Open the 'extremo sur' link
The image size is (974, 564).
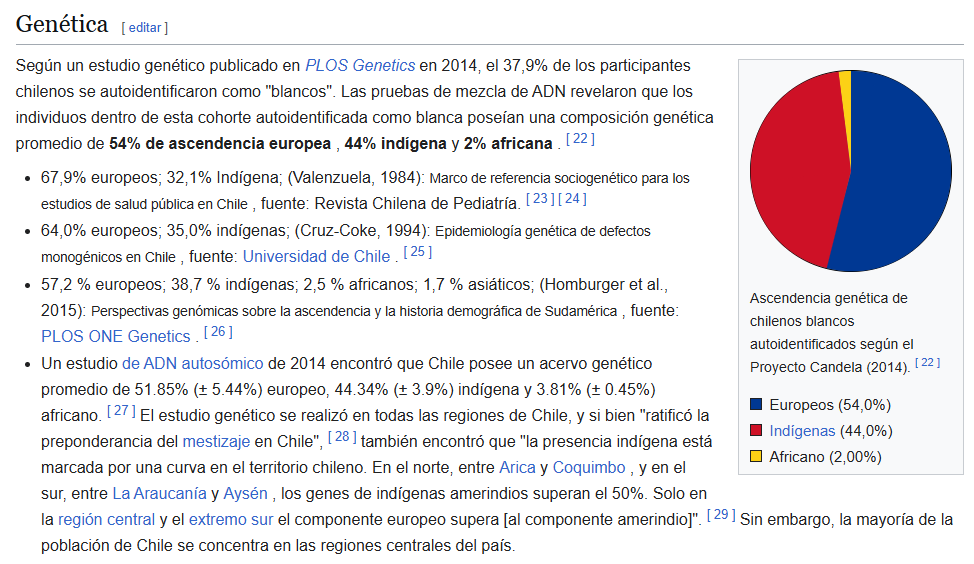click(x=230, y=519)
